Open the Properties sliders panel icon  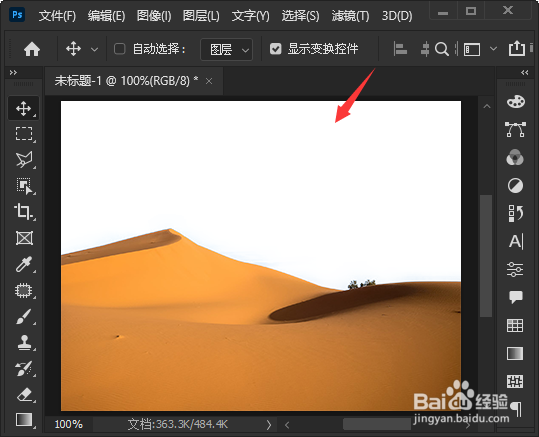tap(515, 269)
